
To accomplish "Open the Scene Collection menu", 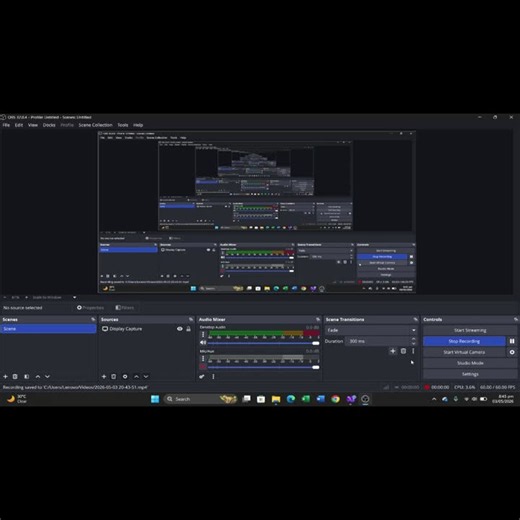I will pos(95,125).
